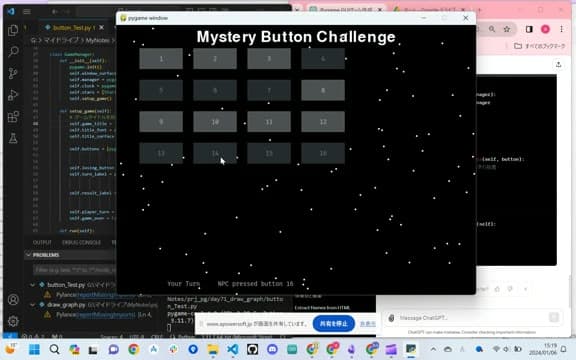Screen dimensions: 576x360
Task: Show hidden system tray icons
Action: (433, 349)
